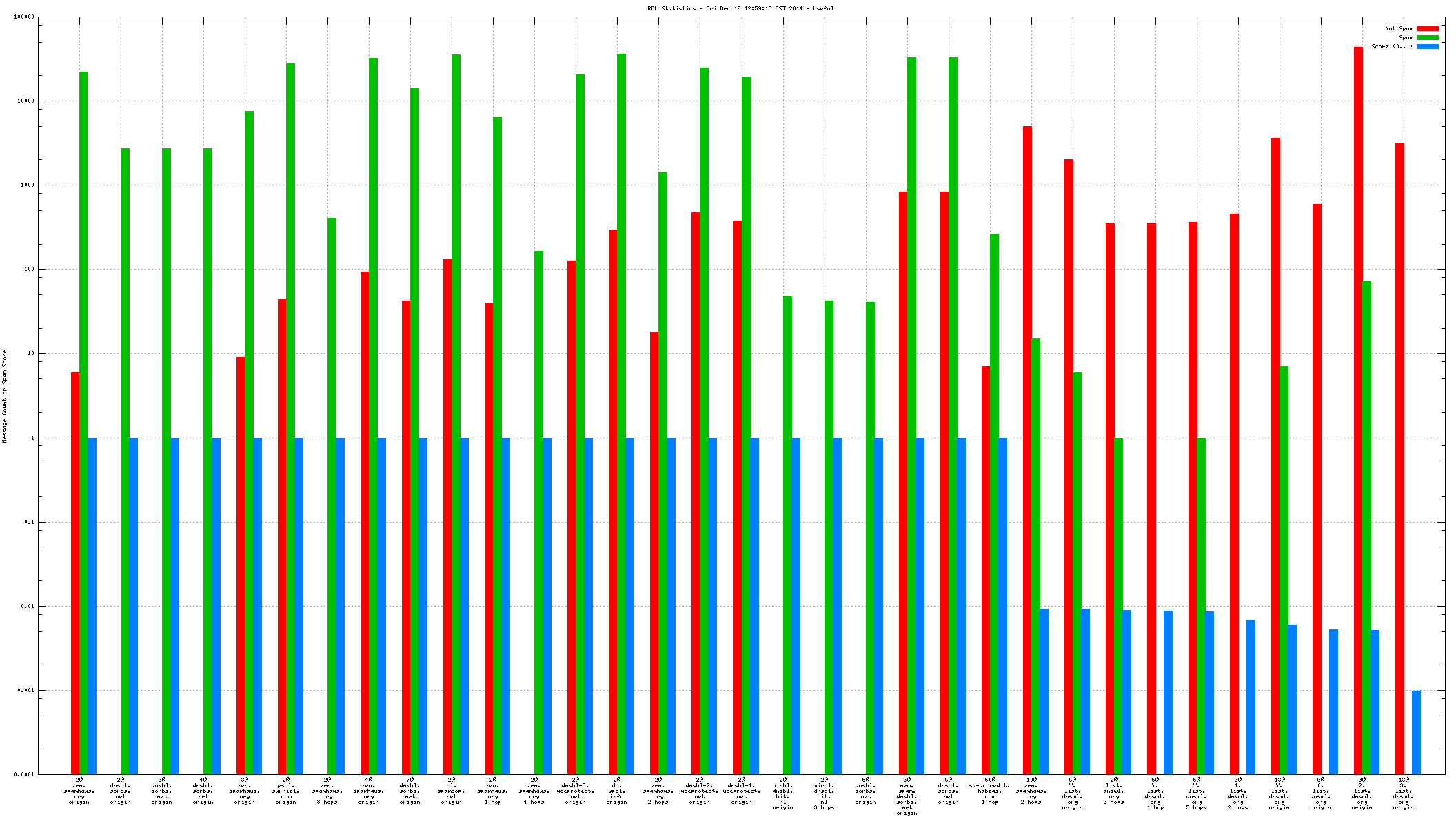Click the blue Score (0..1) legend swatch
Screen dimensions: 1456x819
pos(1427,47)
